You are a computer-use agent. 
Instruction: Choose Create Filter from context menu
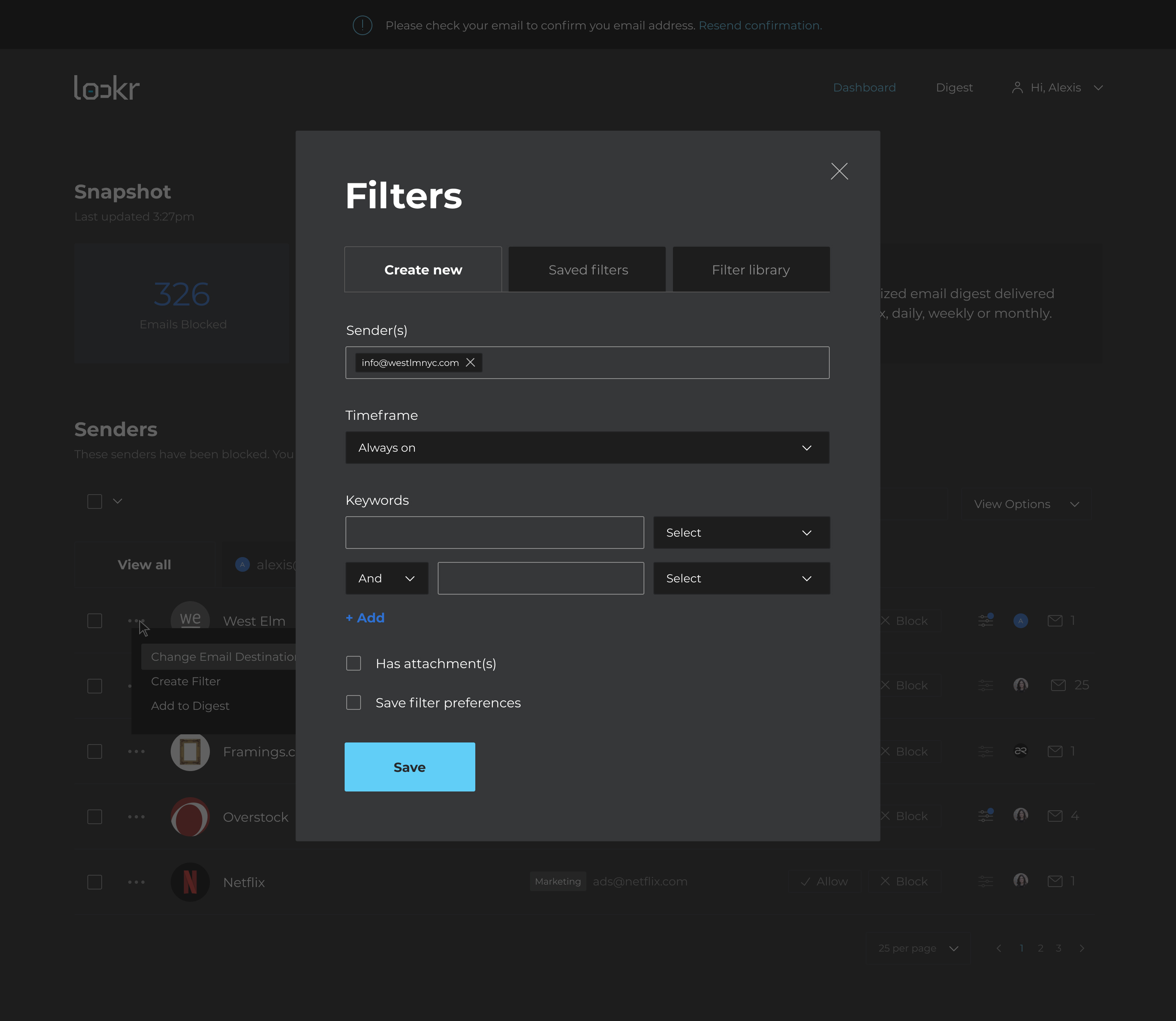pos(186,682)
